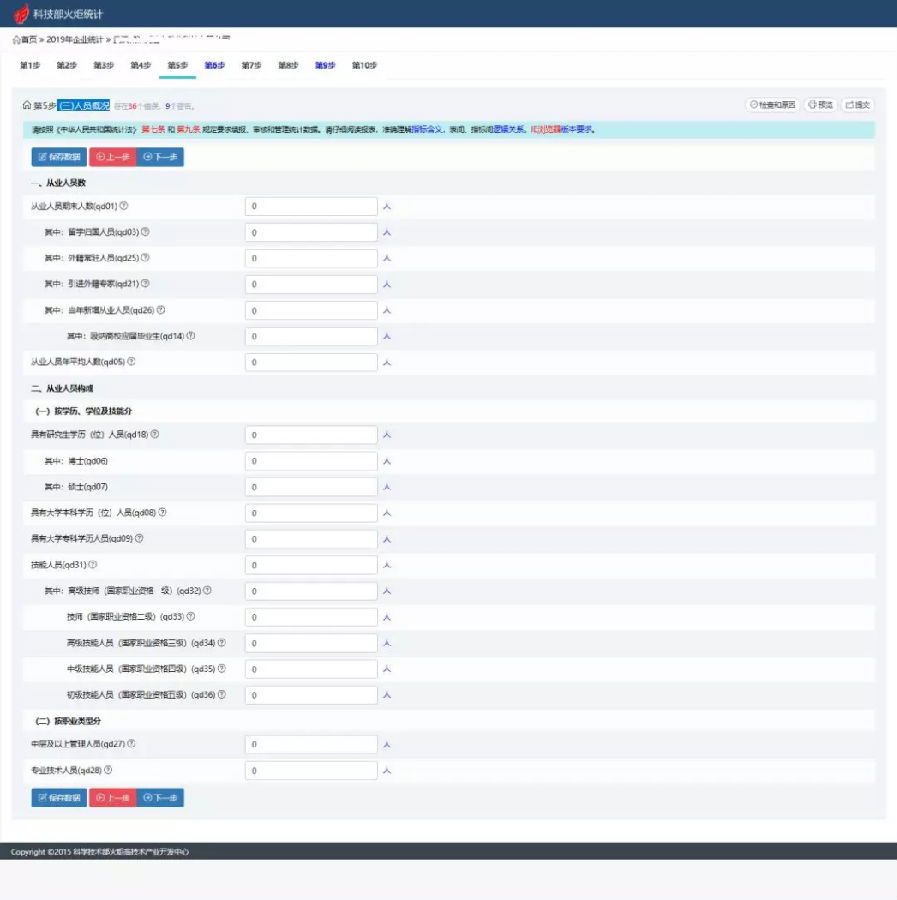Click the top 保存数据 button

point(59,157)
